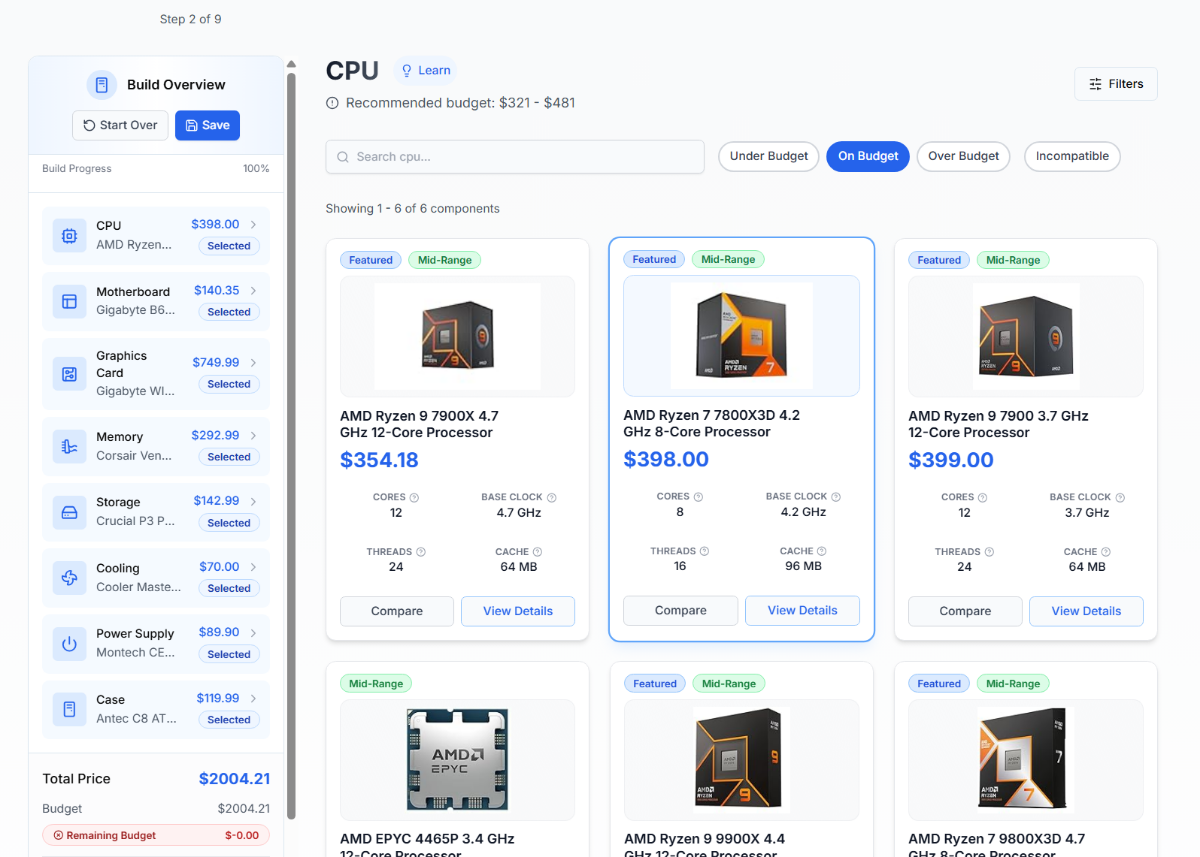
Task: Toggle the Over Budget filter
Action: coord(963,156)
